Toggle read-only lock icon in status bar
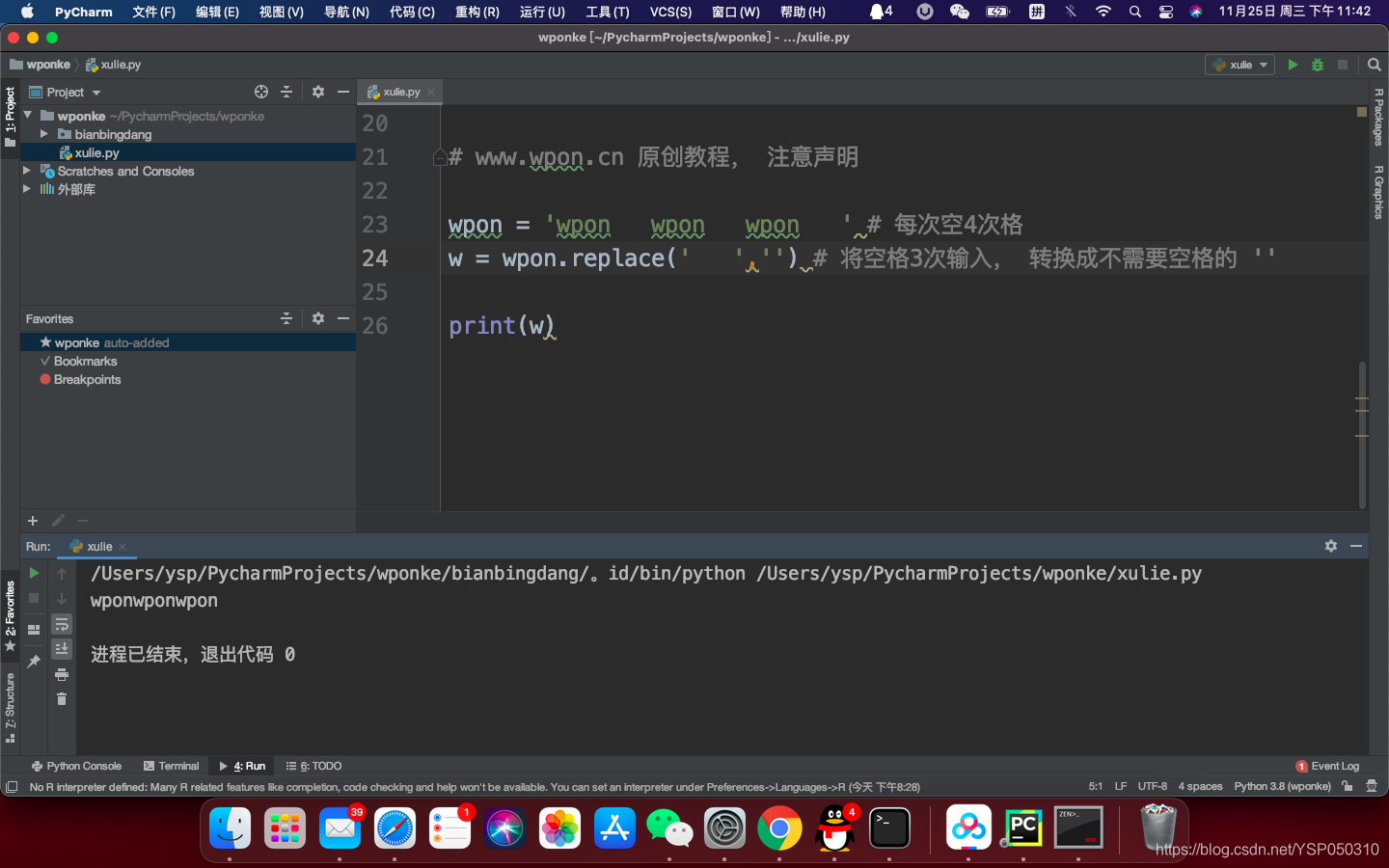 pos(1348,786)
